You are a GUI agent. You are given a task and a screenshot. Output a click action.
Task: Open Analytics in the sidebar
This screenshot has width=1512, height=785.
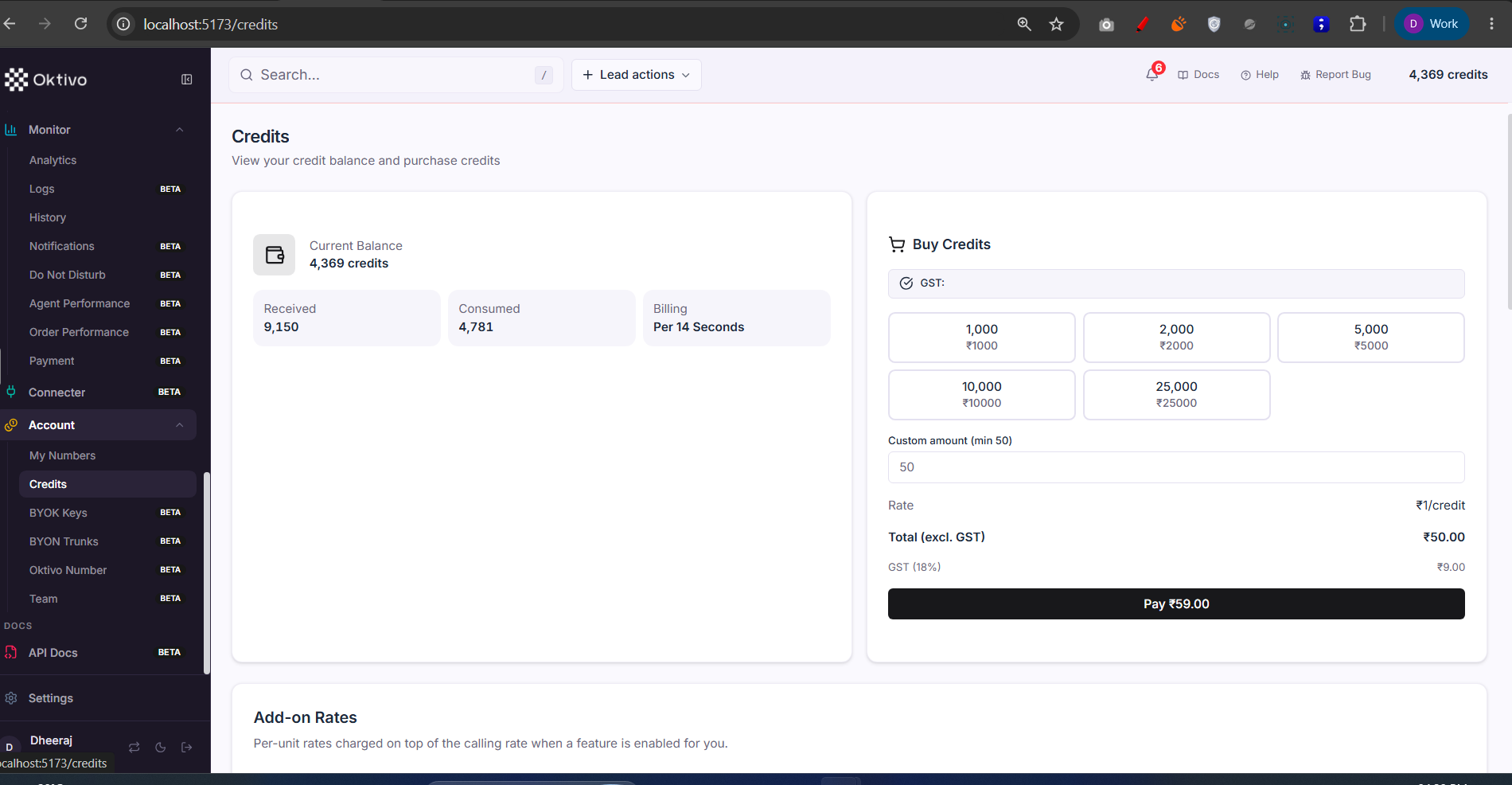pyautogui.click(x=53, y=160)
